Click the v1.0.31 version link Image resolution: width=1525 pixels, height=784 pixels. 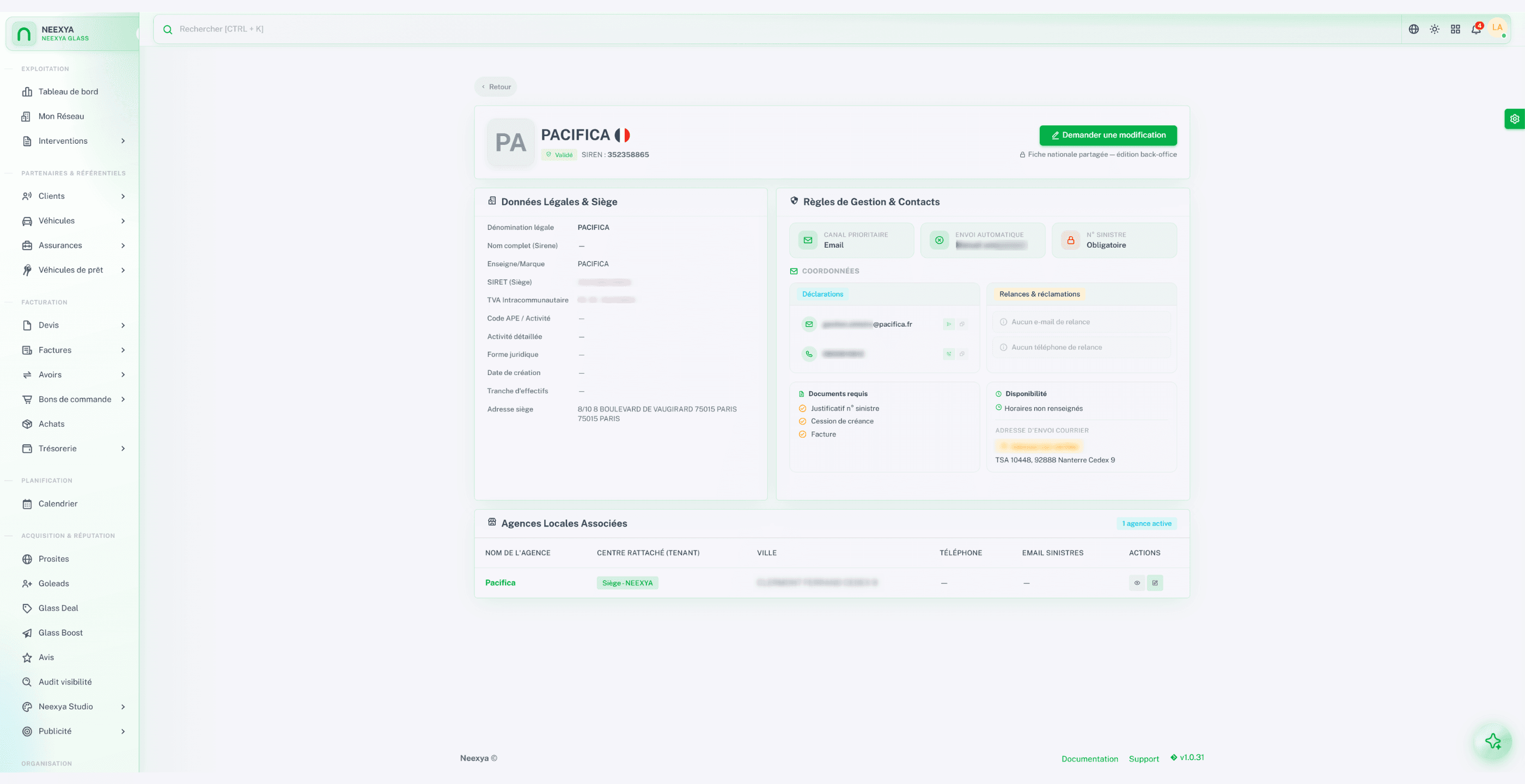pos(1187,758)
